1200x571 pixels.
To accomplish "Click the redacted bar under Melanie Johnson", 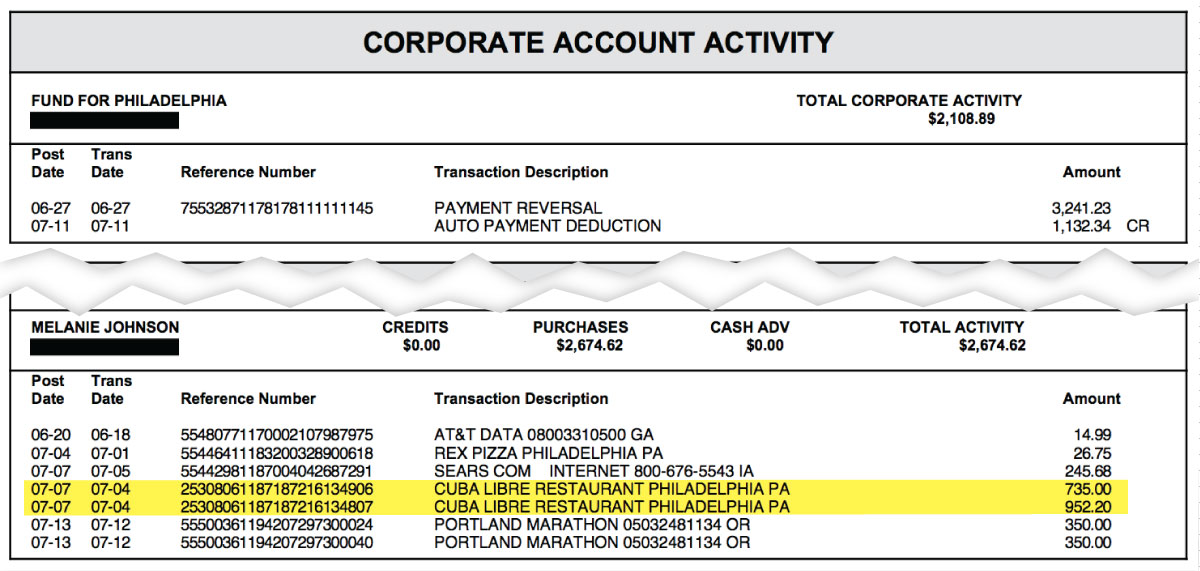I will point(104,347).
